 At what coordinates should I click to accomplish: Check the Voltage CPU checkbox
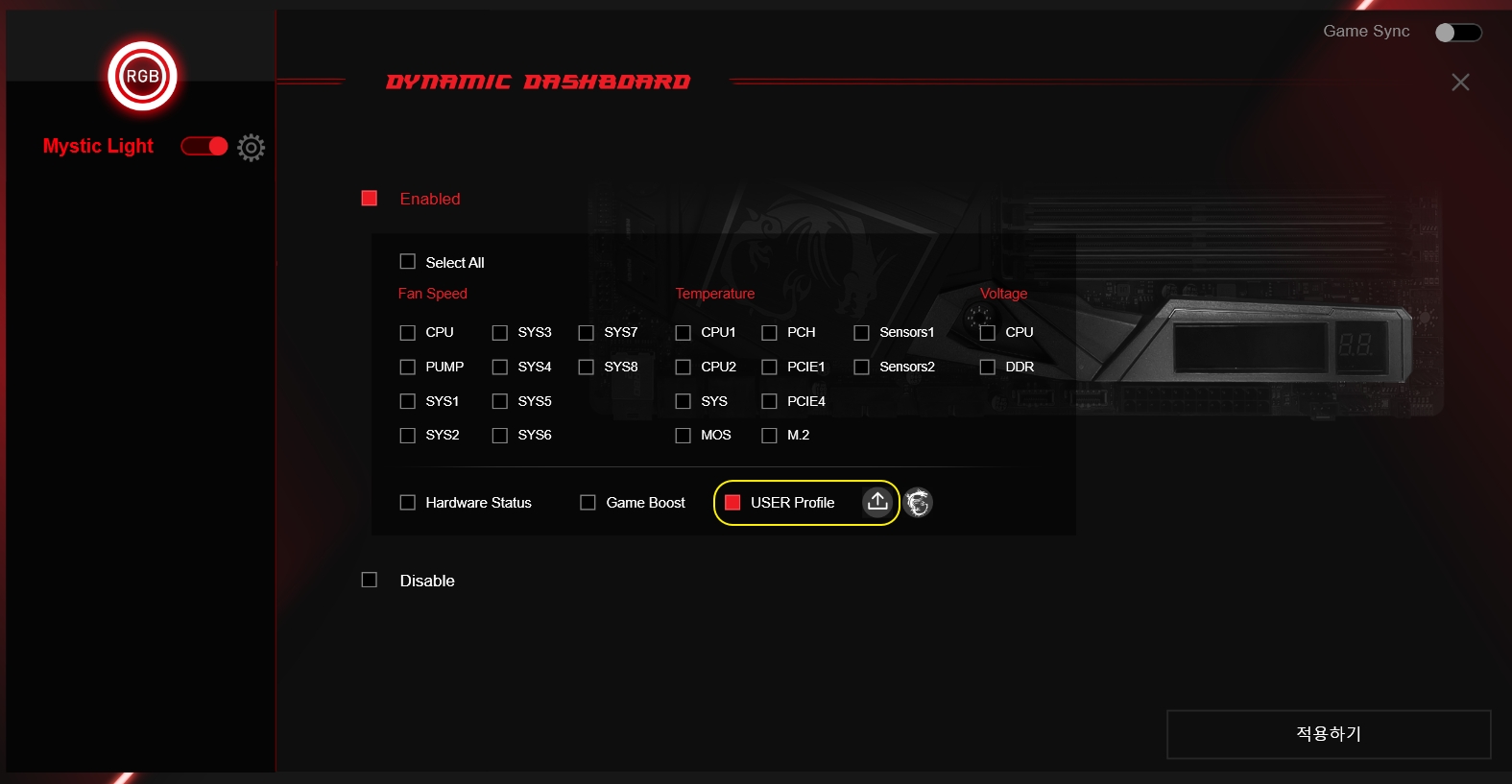coord(988,332)
